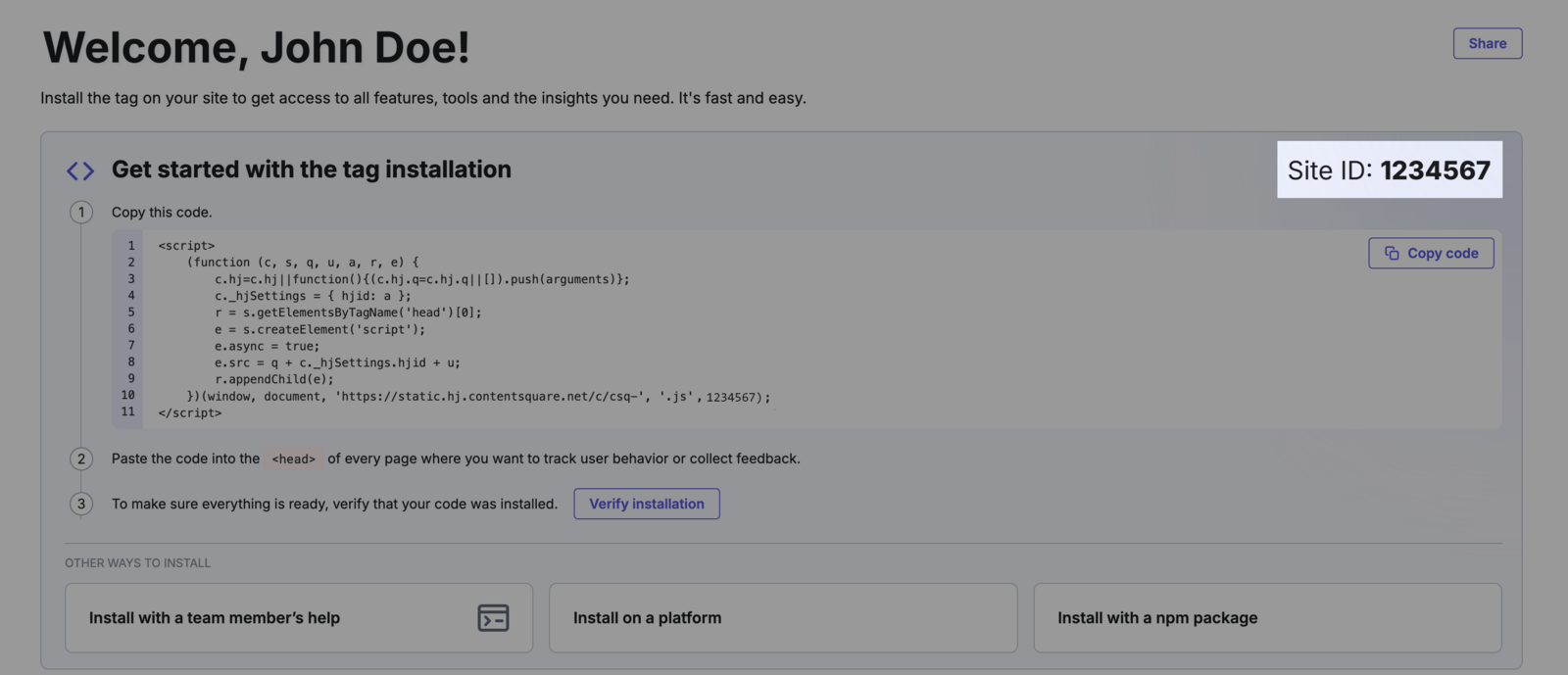Viewport: 1568px width, 675px height.
Task: Click the code brackets icon beside heading
Action: tap(80, 171)
